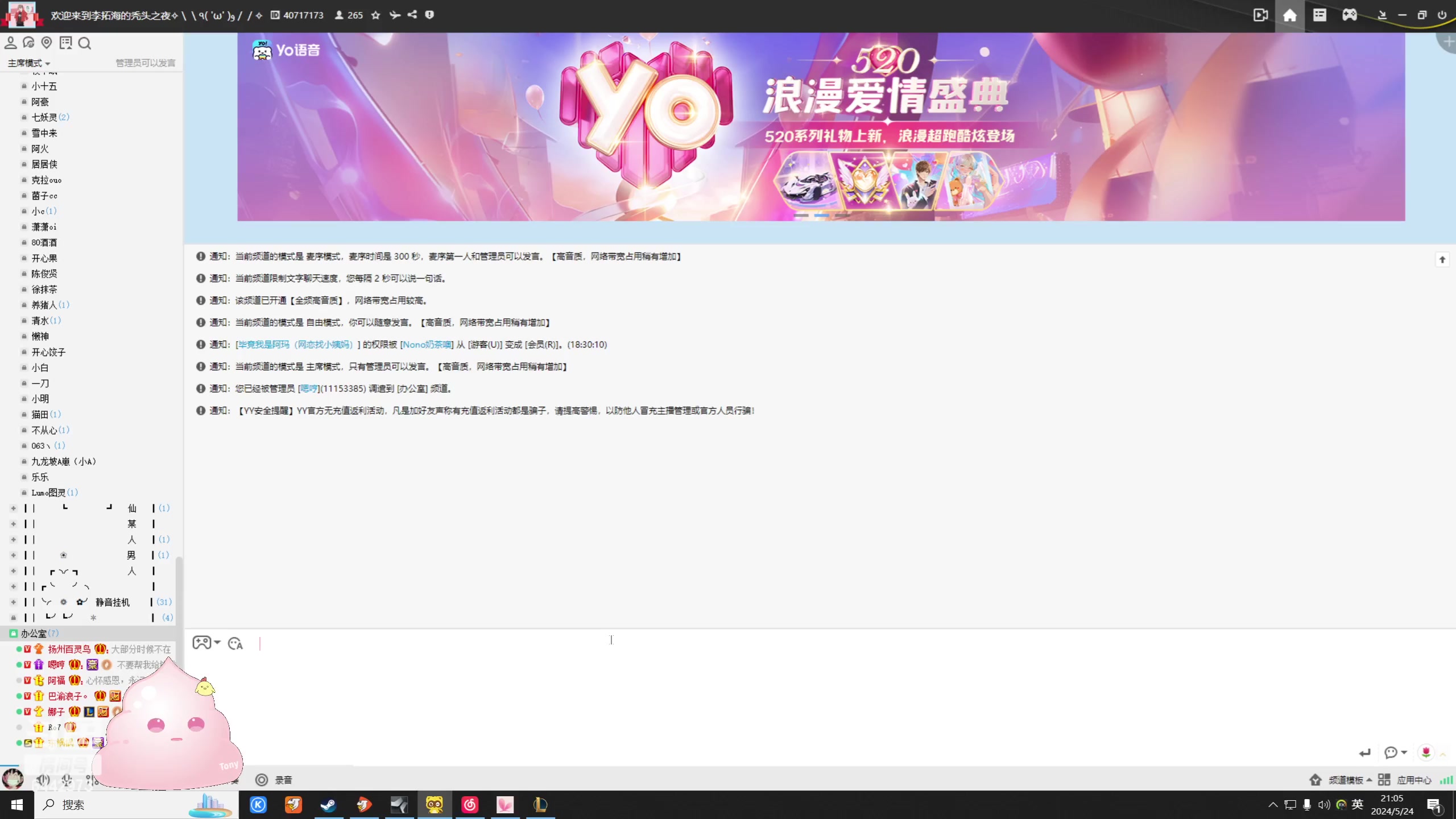Click the favorite star icon beside member count
Image resolution: width=1456 pixels, height=819 pixels.
click(x=375, y=15)
